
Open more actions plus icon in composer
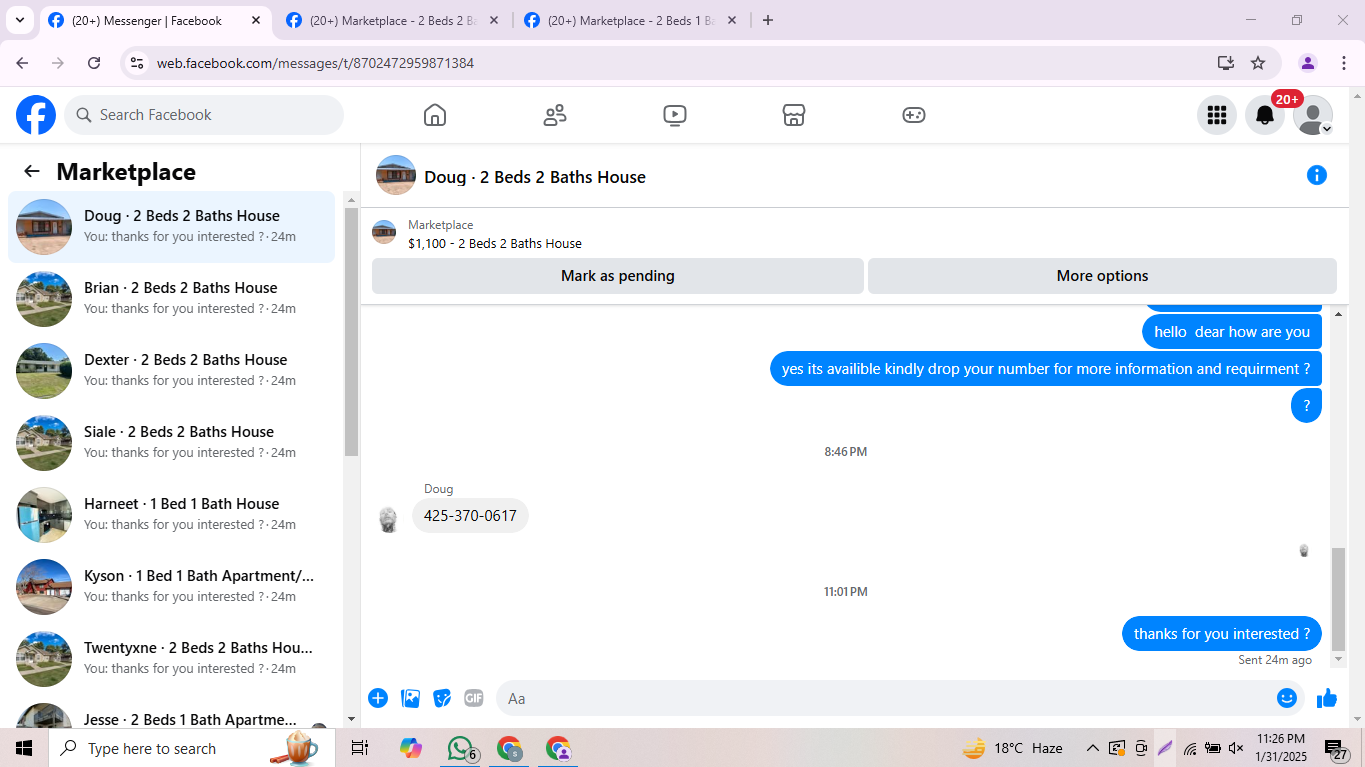pyautogui.click(x=378, y=698)
